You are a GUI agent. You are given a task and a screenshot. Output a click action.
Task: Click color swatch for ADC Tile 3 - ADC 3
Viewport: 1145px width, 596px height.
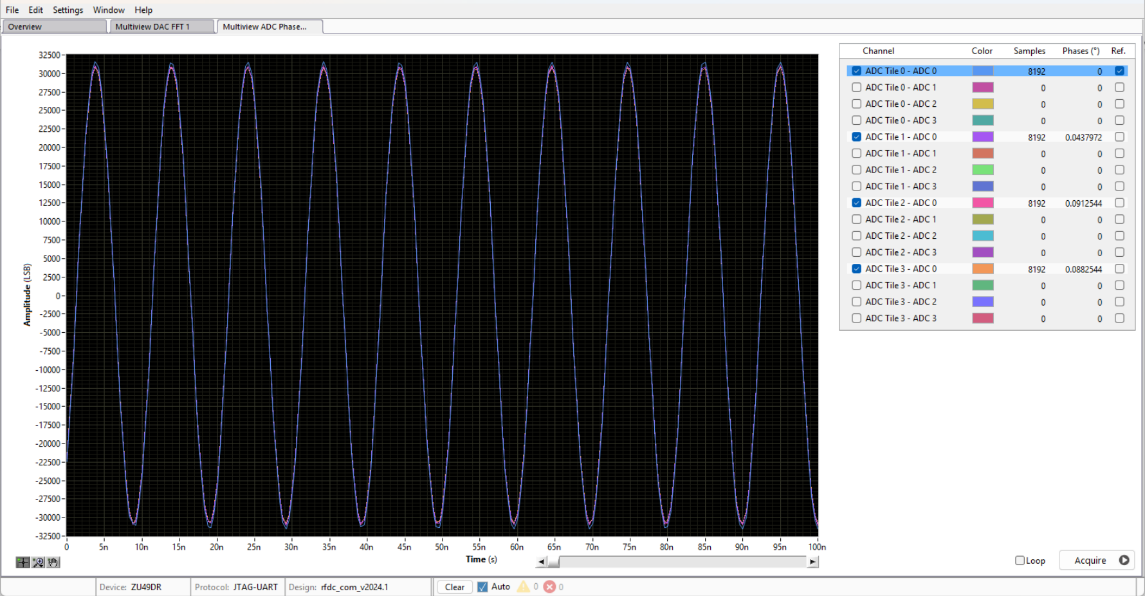point(982,318)
